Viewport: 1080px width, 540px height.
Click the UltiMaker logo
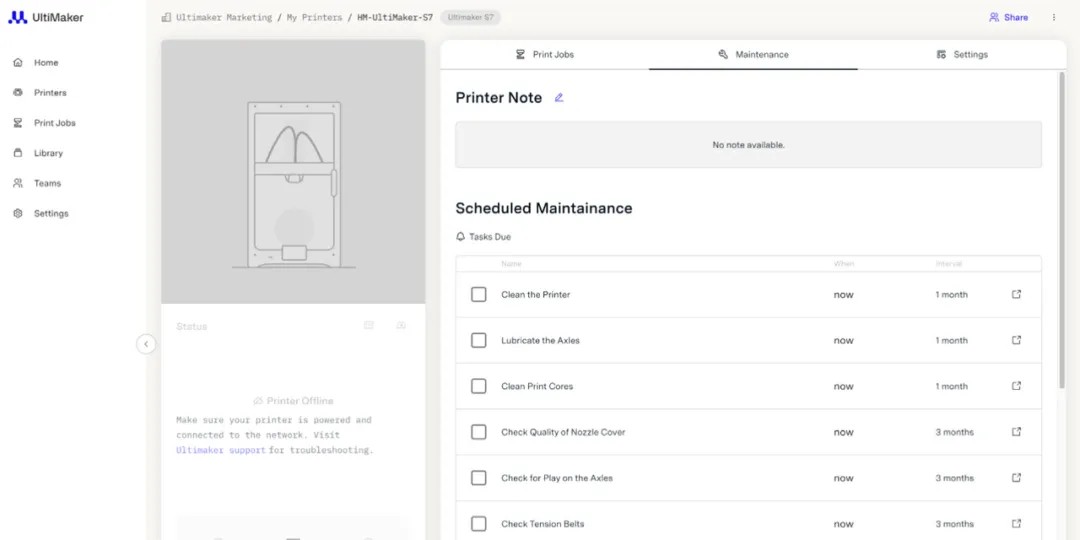click(46, 18)
